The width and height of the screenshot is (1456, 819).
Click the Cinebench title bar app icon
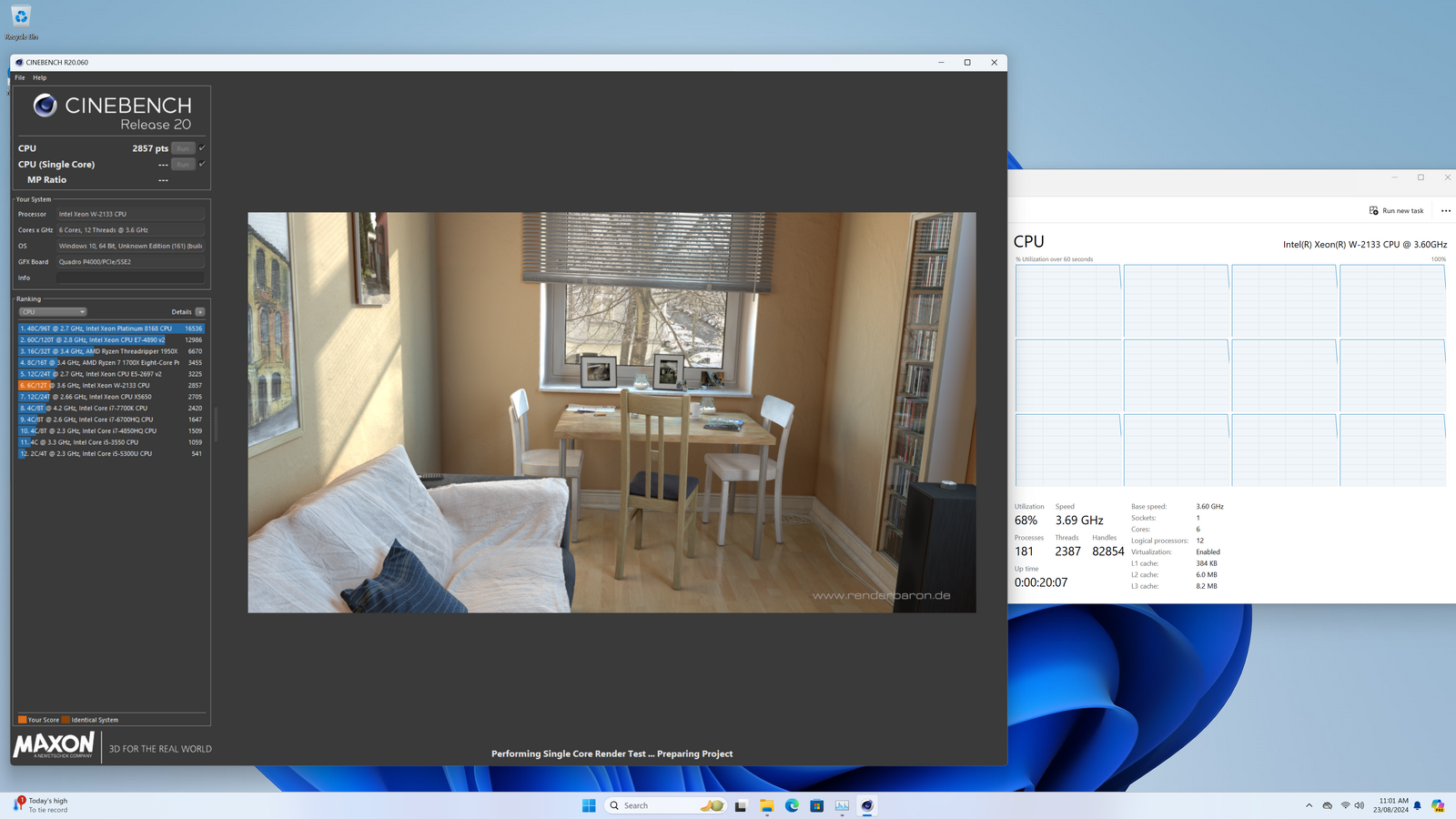point(19,63)
